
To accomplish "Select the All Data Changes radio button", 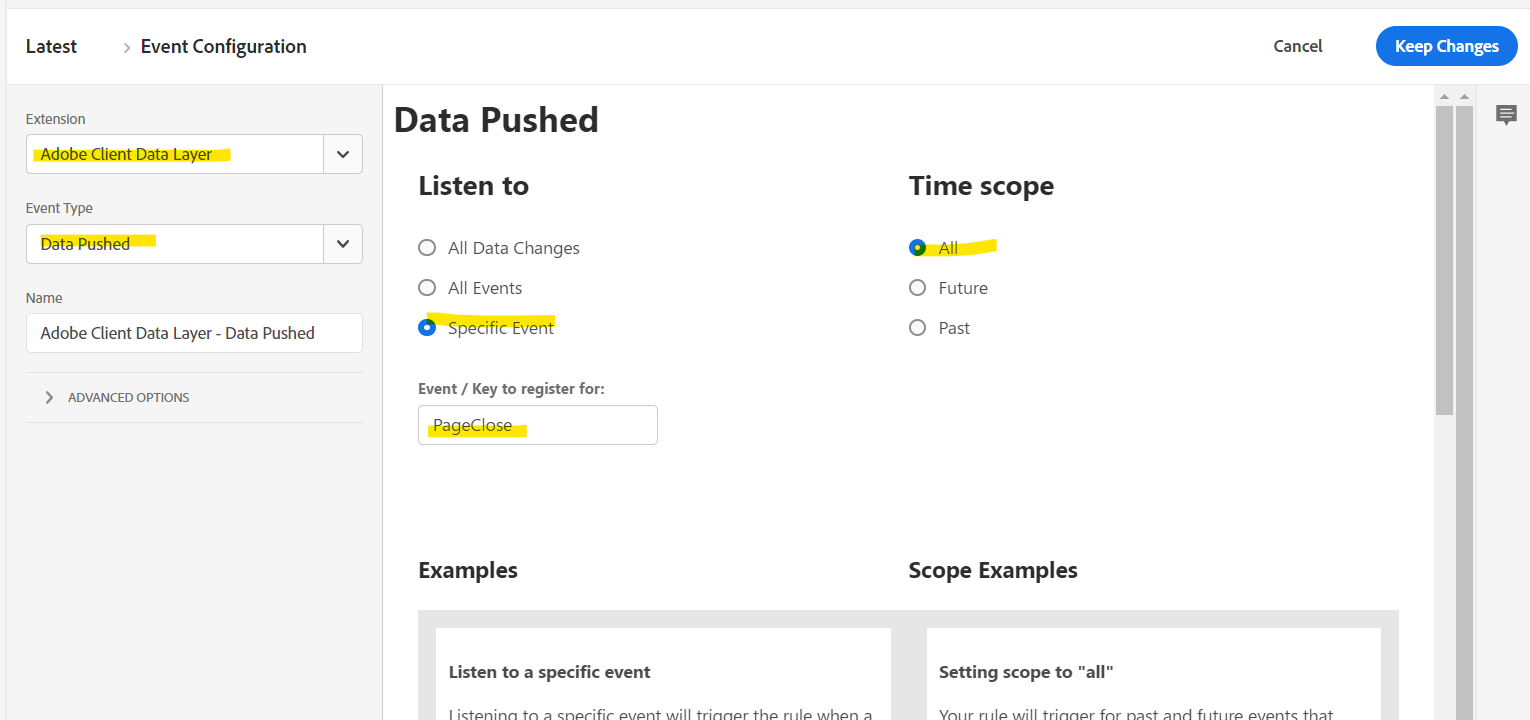I will click(427, 248).
